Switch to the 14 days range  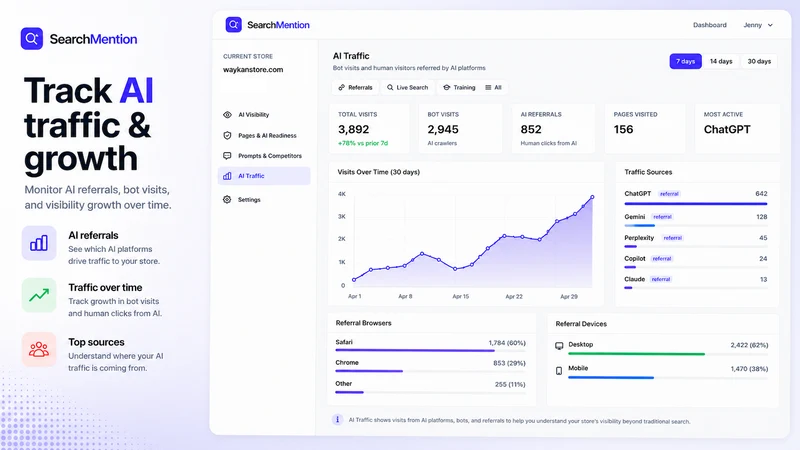tap(721, 61)
